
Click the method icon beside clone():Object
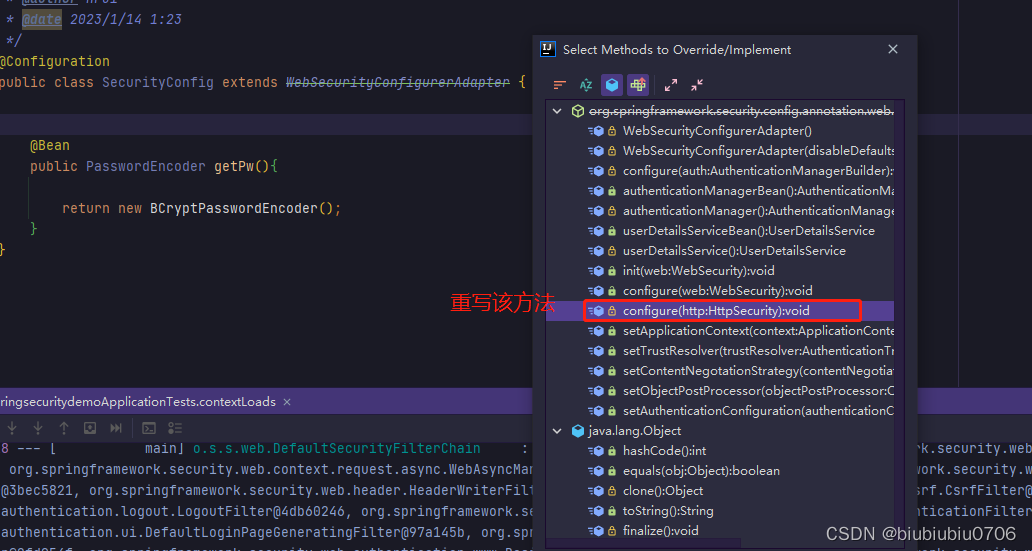[596, 491]
